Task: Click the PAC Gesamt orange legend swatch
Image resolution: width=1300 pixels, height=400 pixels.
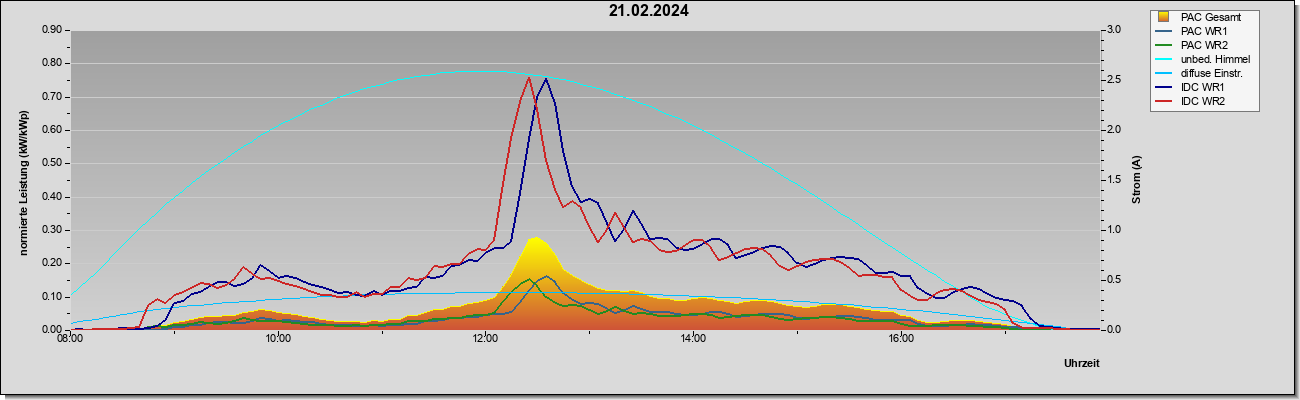Action: (1163, 17)
